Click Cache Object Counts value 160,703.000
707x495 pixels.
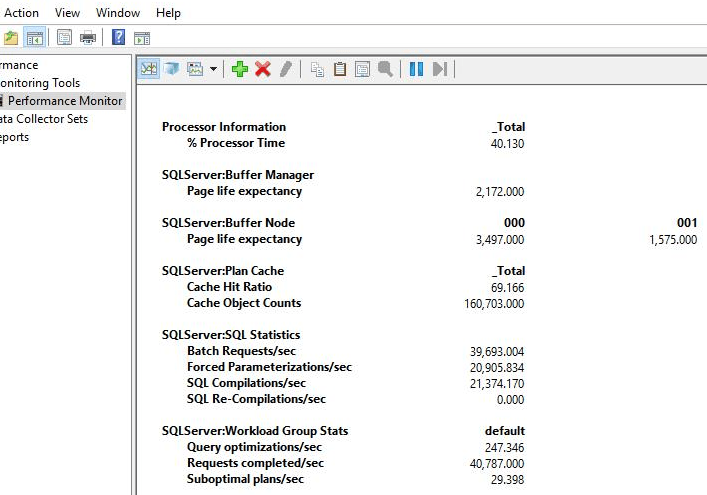point(494,304)
